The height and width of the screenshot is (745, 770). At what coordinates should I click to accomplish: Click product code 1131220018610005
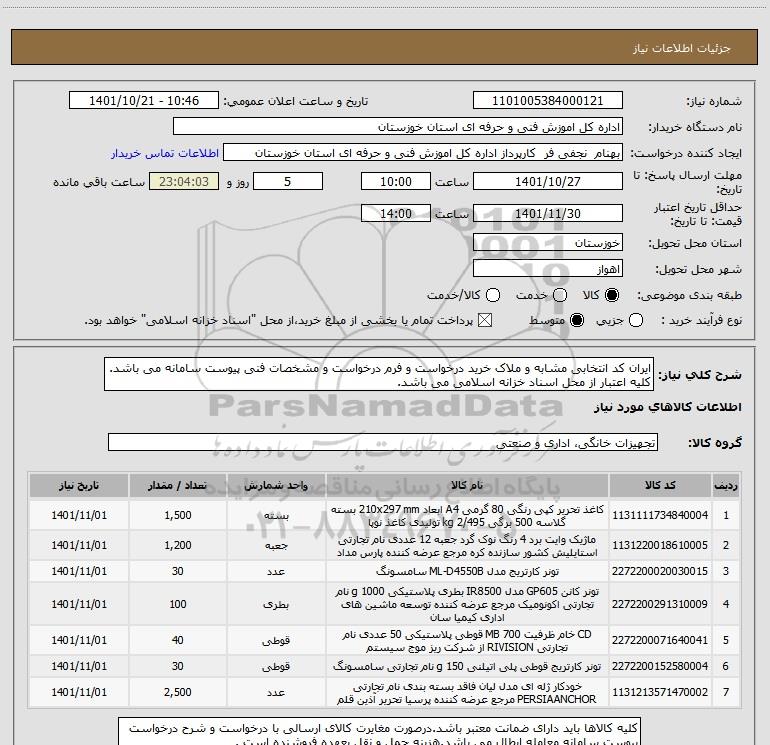[660, 545]
